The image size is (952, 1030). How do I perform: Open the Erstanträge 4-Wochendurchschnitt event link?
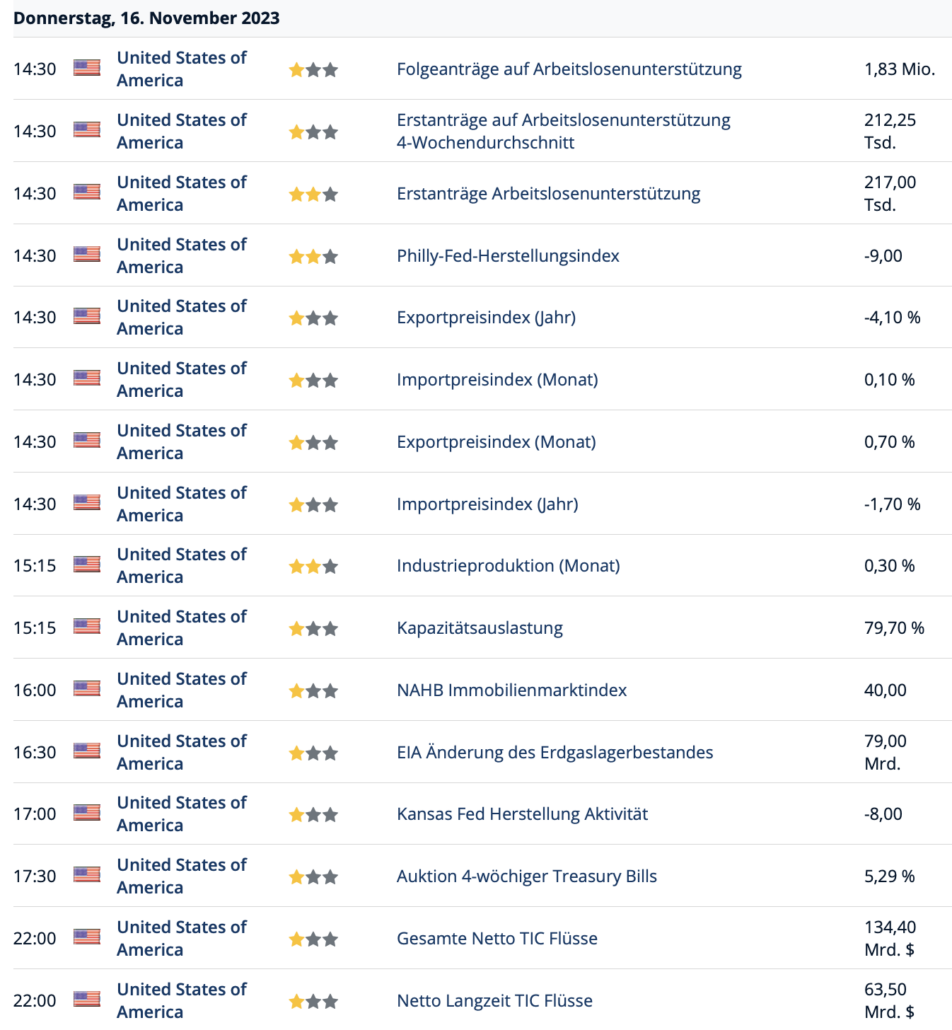pyautogui.click(x=564, y=131)
